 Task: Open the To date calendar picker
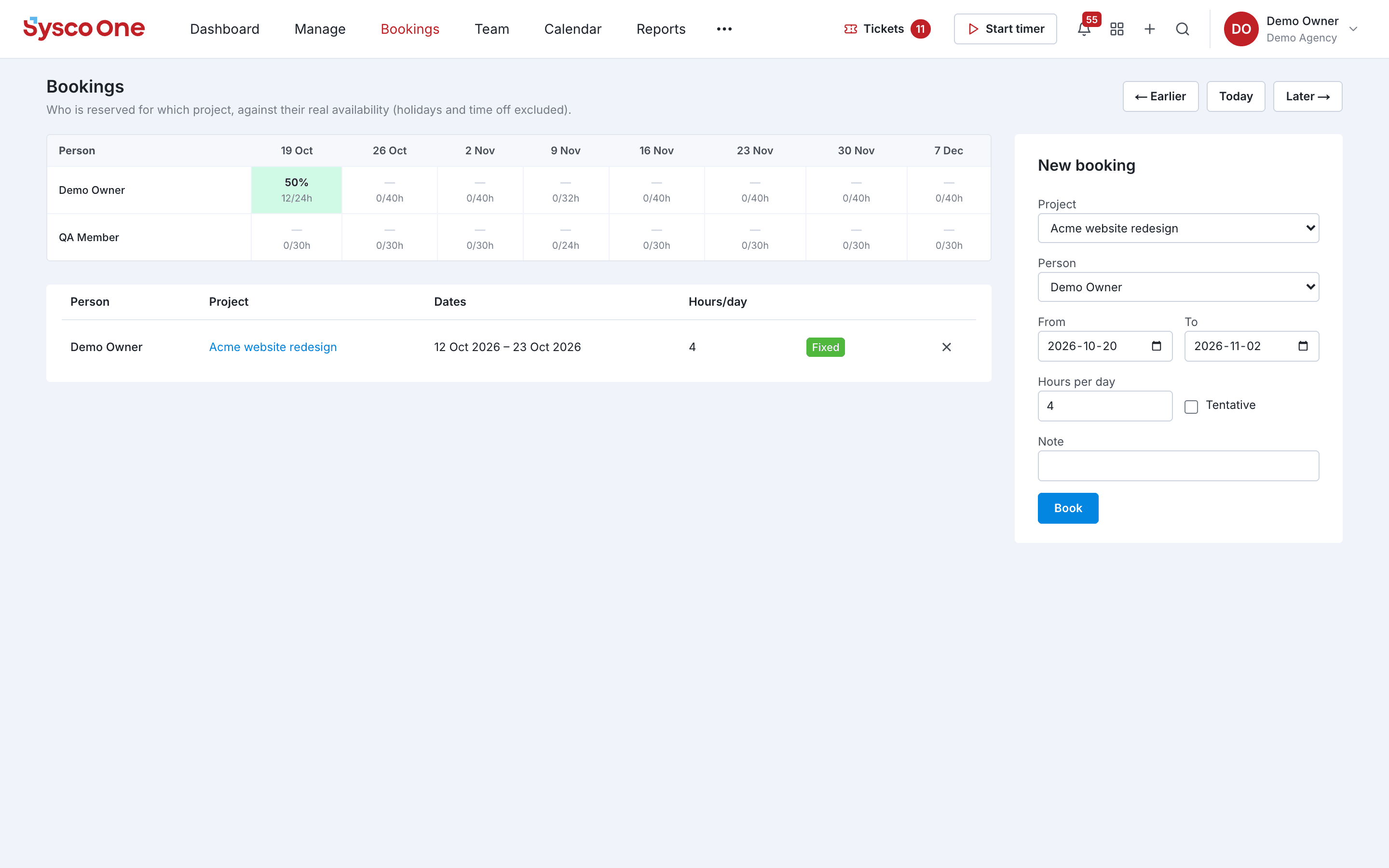pyautogui.click(x=1303, y=346)
